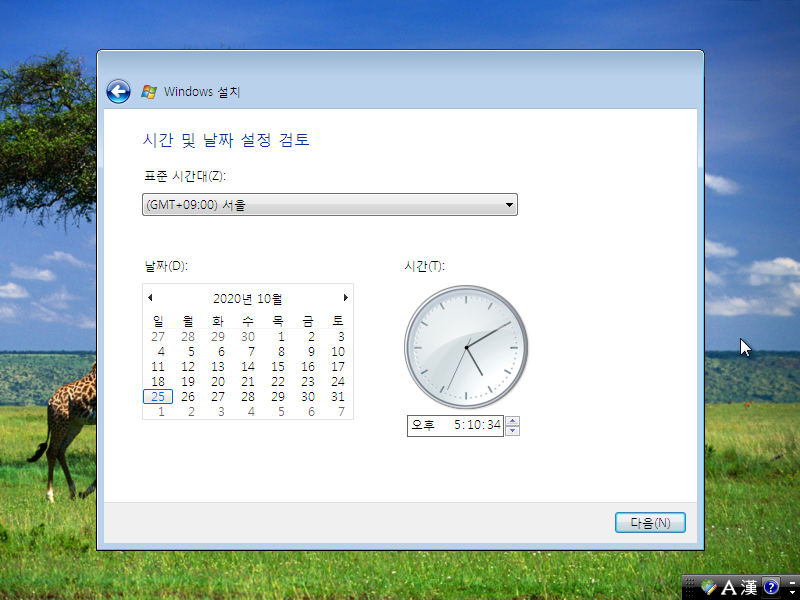This screenshot has height=600, width=800.
Task: Select October 10 in the calendar
Action: tap(338, 352)
